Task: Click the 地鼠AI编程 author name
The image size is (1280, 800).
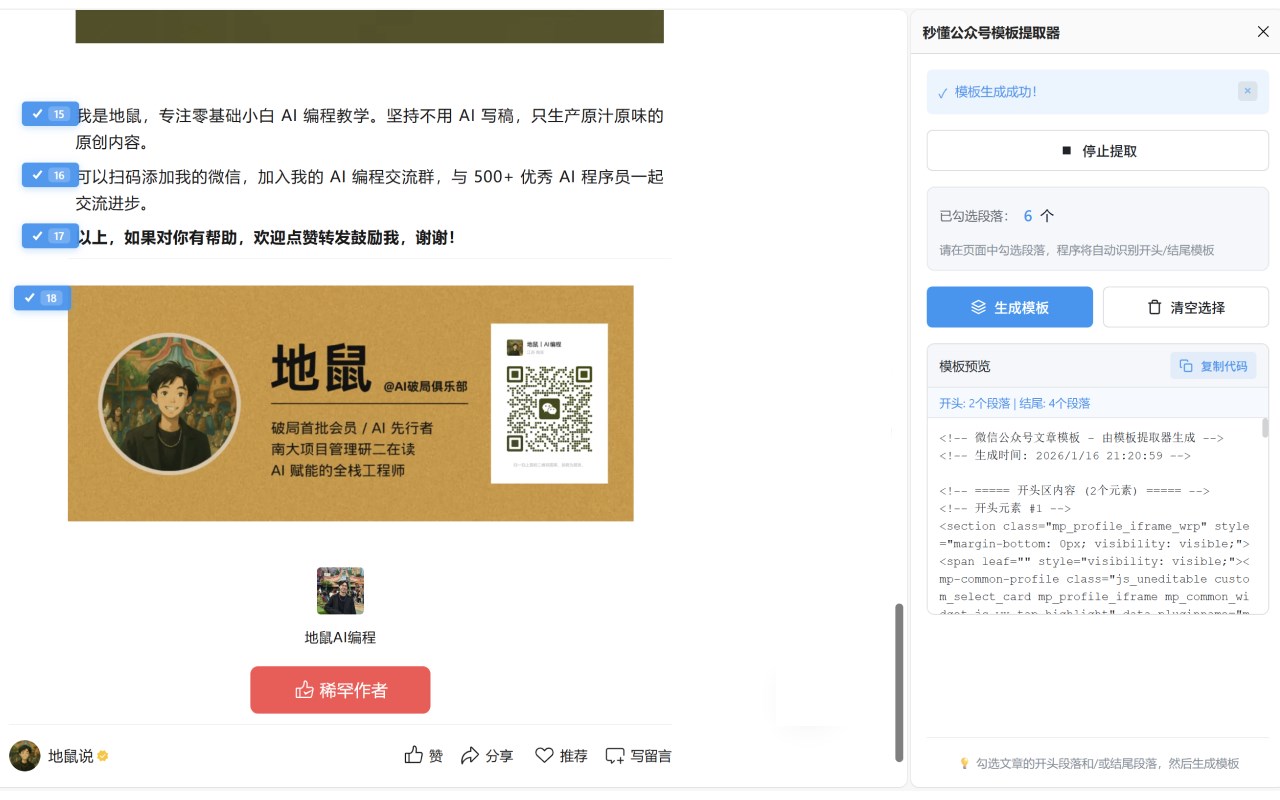Action: click(x=340, y=637)
